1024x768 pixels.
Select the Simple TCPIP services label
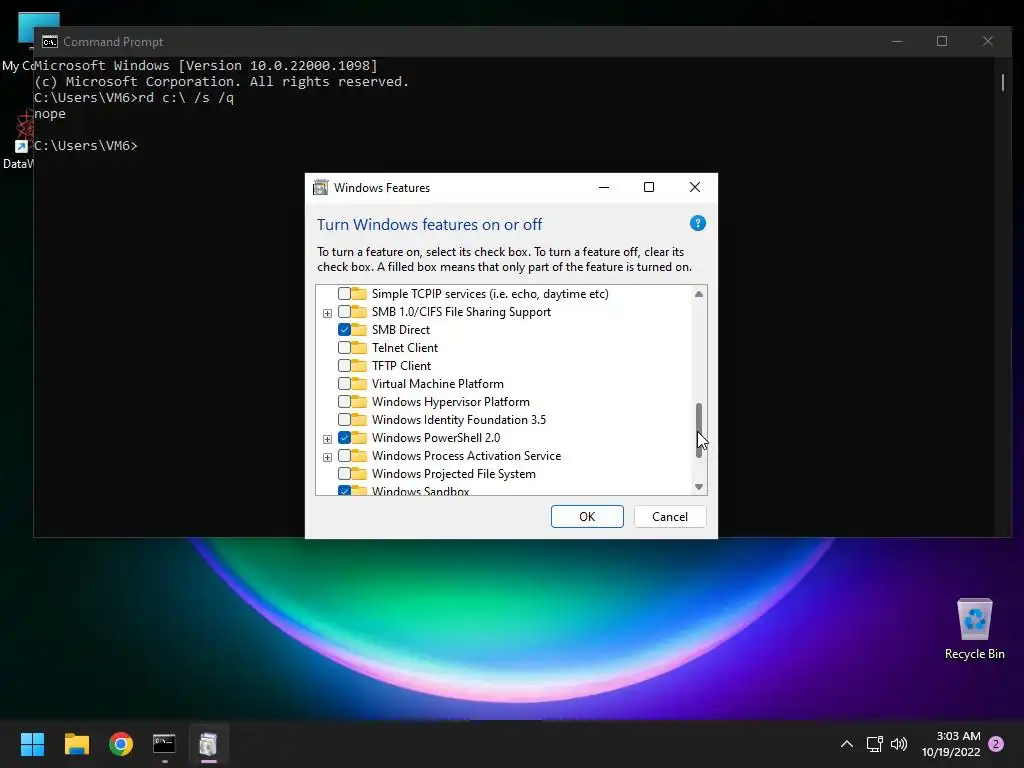pyautogui.click(x=490, y=294)
